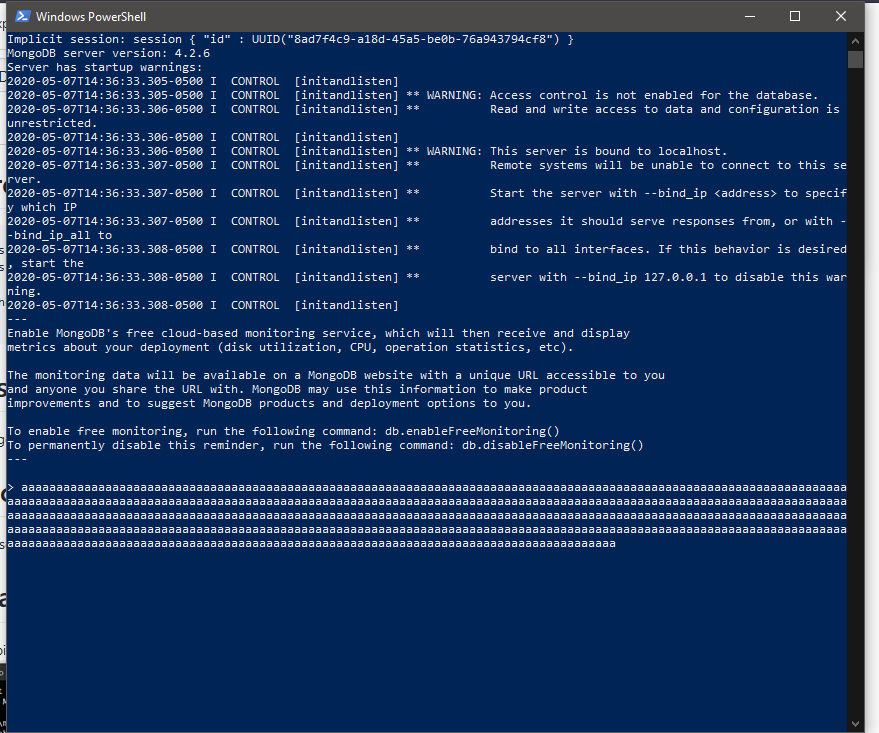This screenshot has height=733, width=879.
Task: Click 'Server has startup warnings:' line
Action: [105, 67]
